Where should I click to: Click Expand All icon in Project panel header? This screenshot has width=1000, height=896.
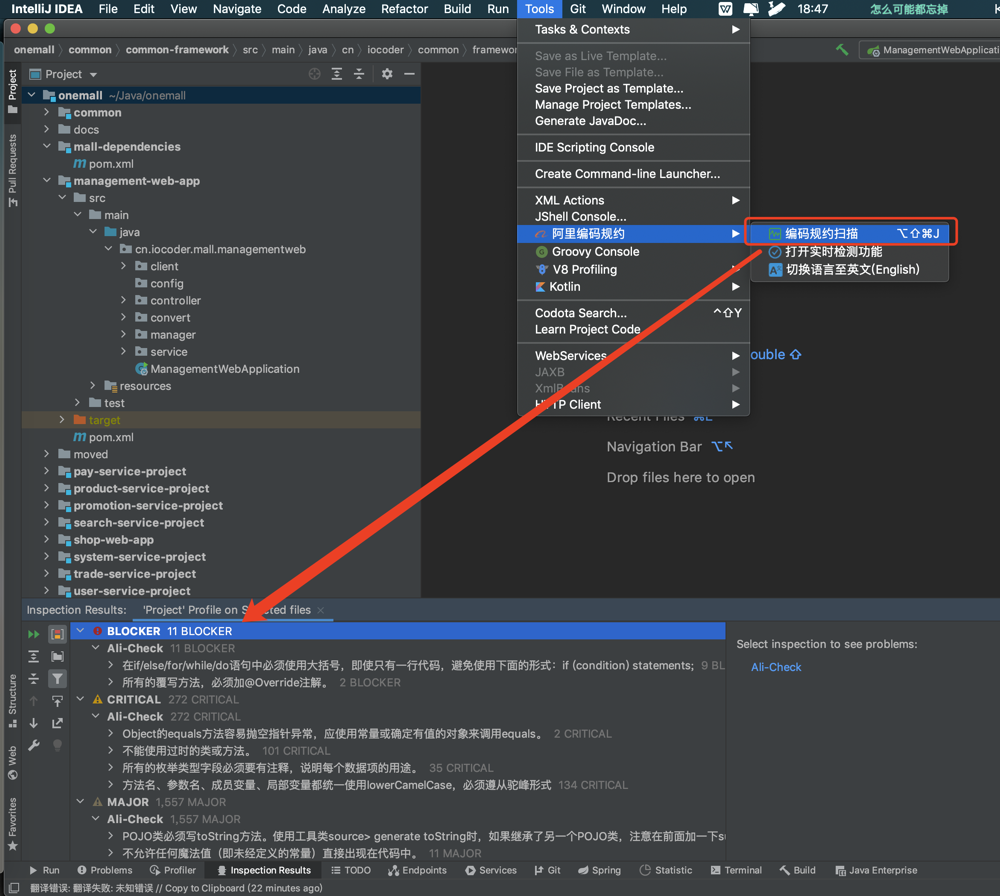click(x=337, y=74)
